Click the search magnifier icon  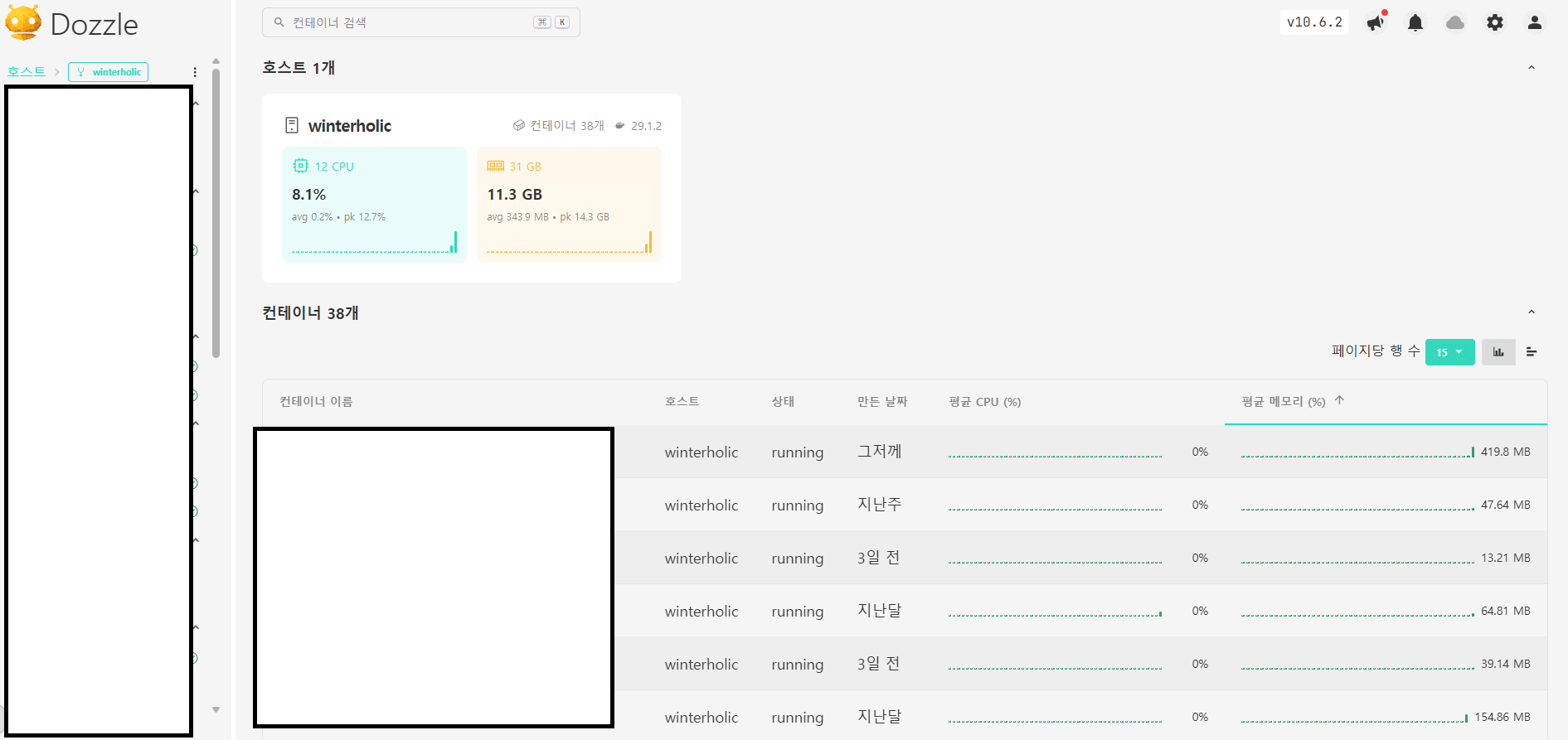pyautogui.click(x=279, y=22)
